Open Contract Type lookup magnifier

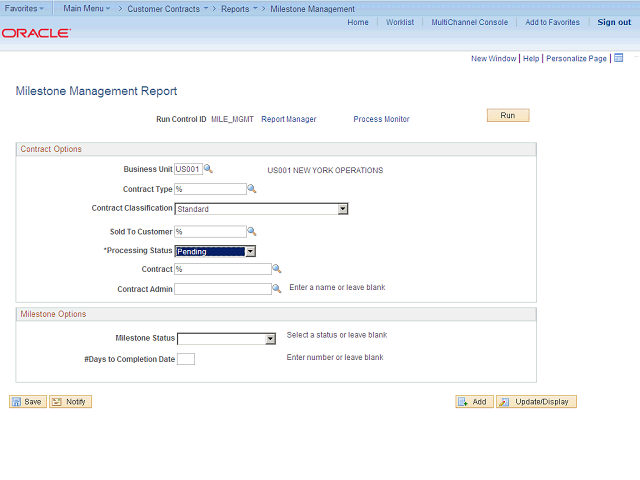[x=252, y=189]
